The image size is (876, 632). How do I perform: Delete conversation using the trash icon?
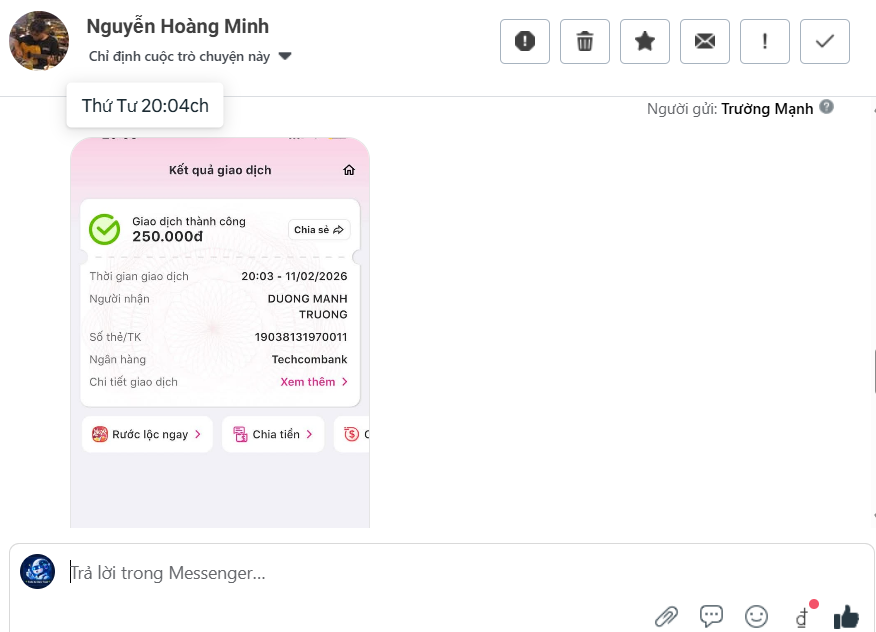(x=584, y=41)
